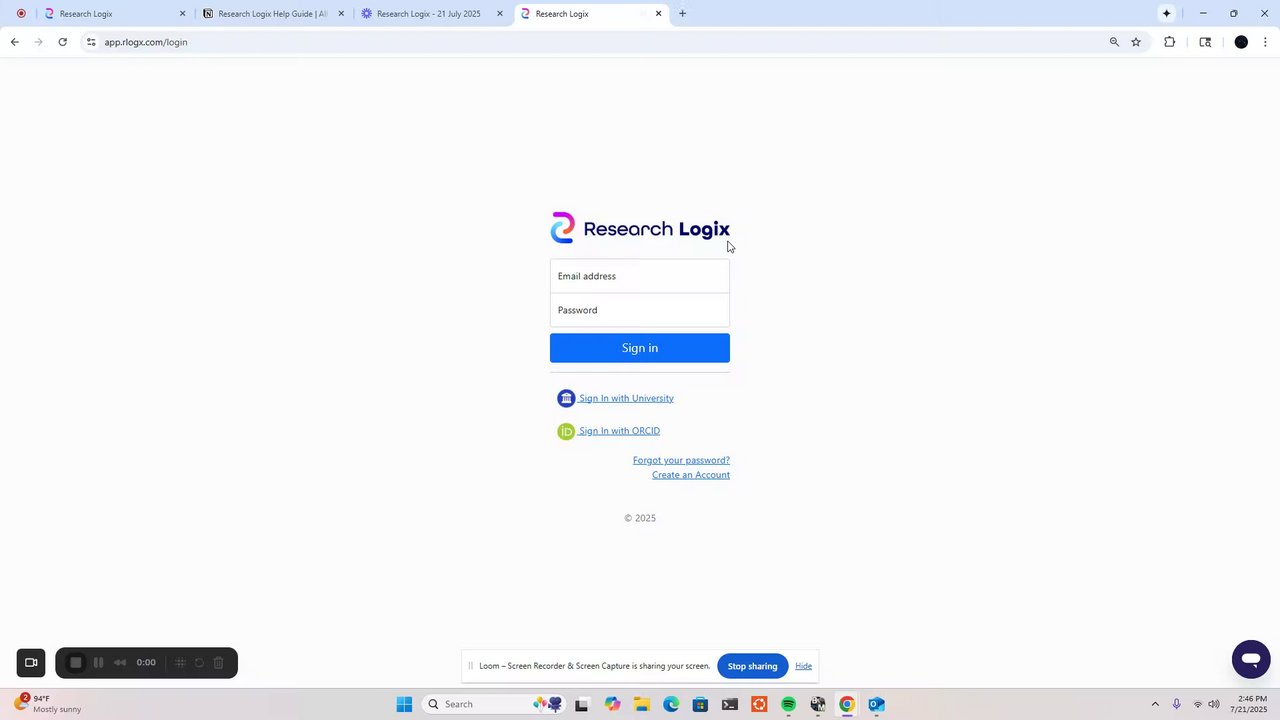Close the 21 July 2025 tab
Image resolution: width=1280 pixels, height=720 pixels.
point(500,14)
